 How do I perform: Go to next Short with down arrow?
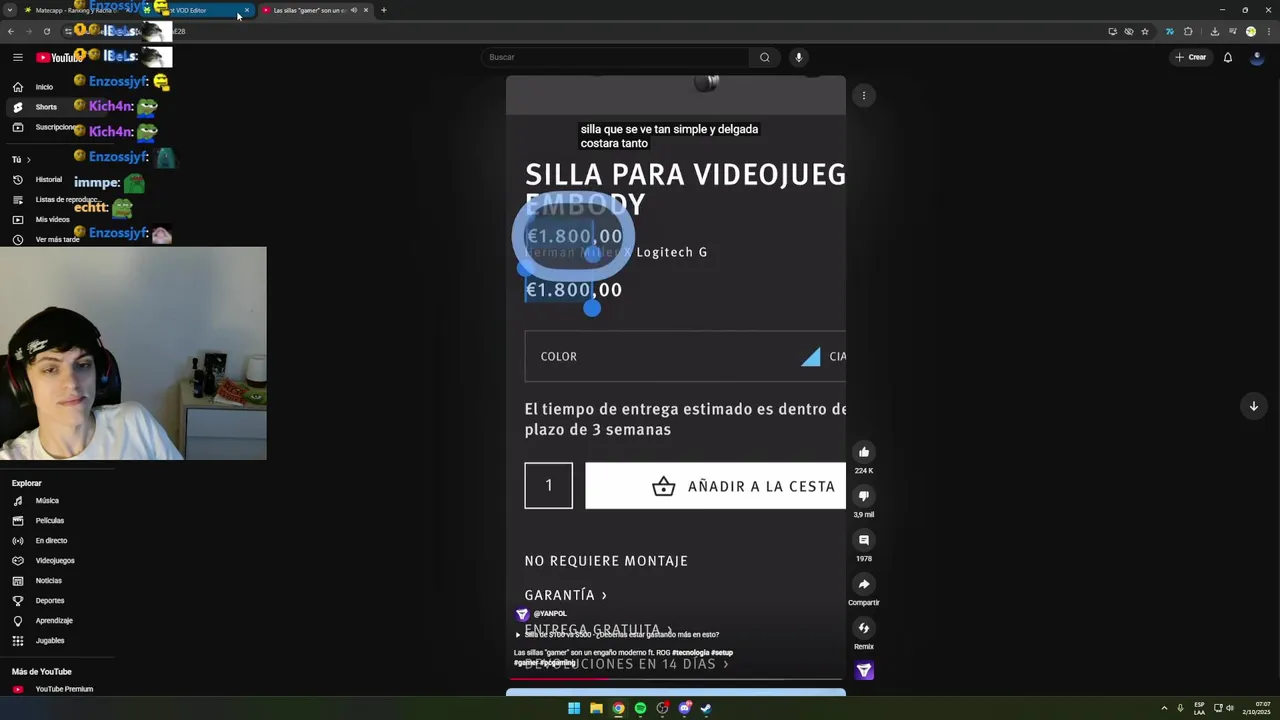tap(1253, 406)
